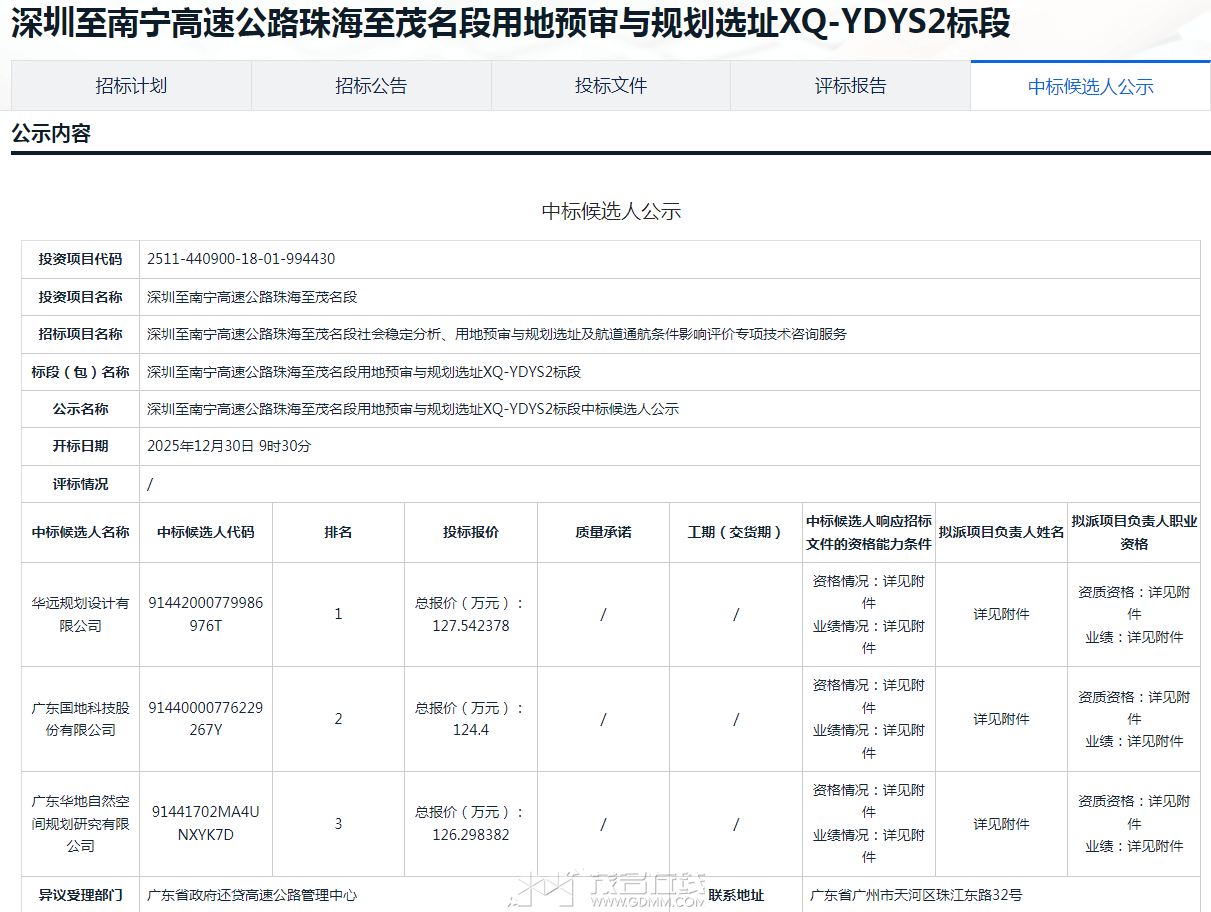The height and width of the screenshot is (912, 1211).
Task: Click the 投标报价 column header
Action: 470,532
